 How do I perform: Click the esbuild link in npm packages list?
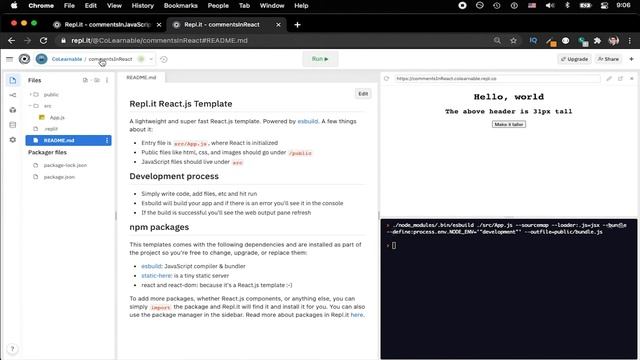[x=151, y=266]
